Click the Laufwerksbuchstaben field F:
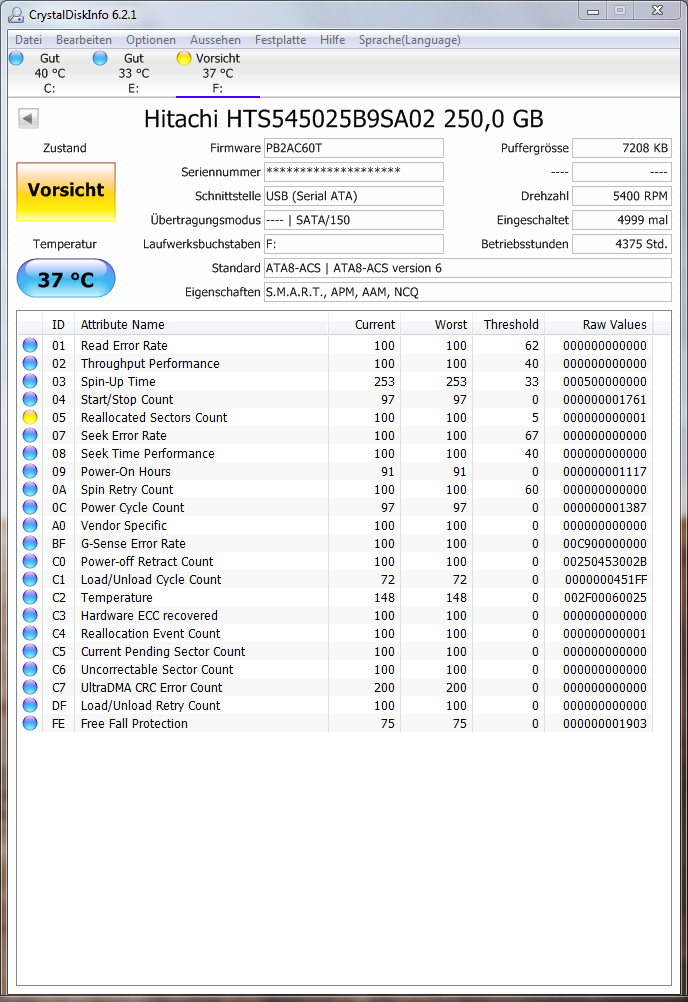This screenshot has width=688, height=1002. 354,244
